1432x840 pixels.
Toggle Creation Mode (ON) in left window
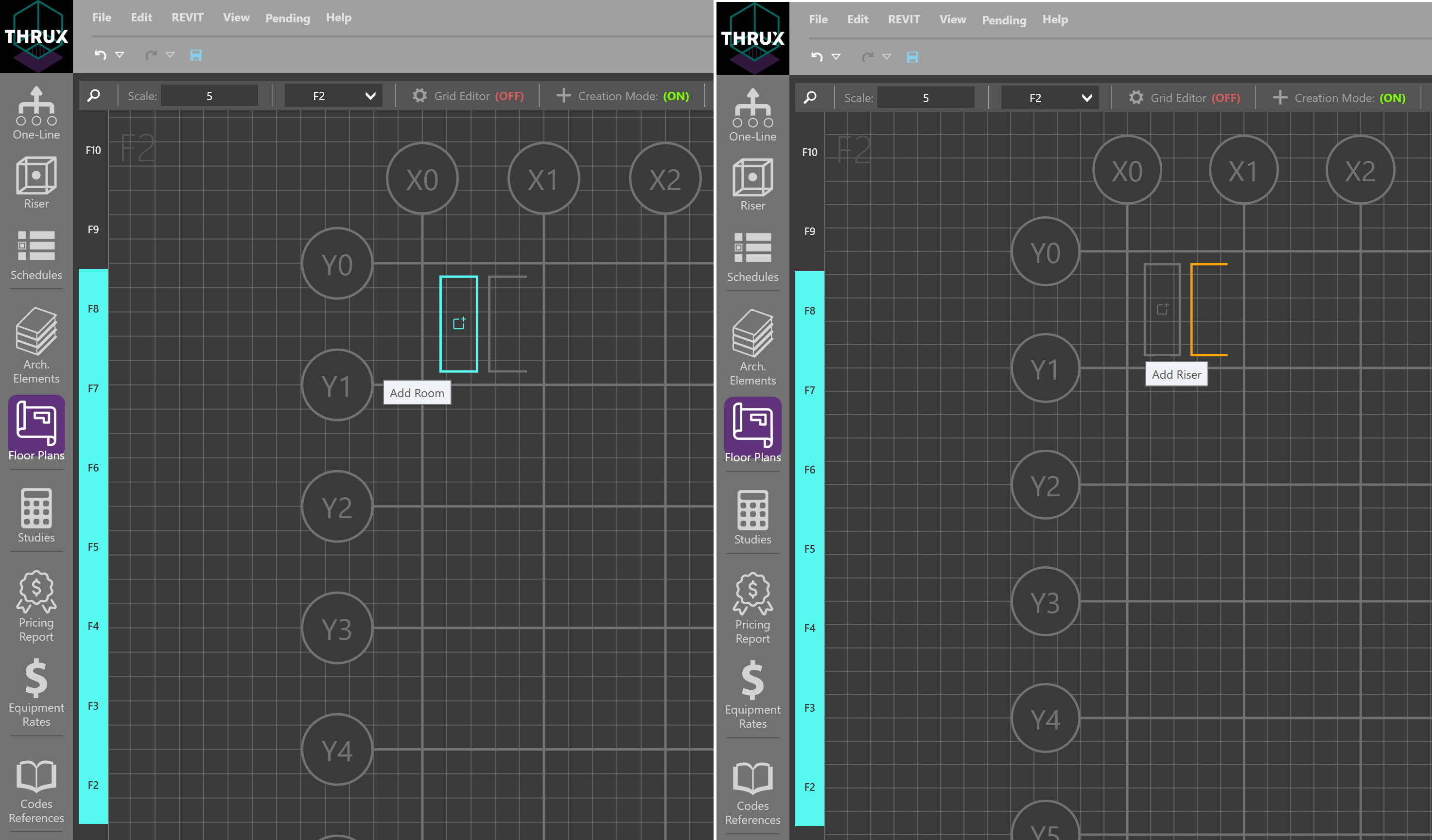(x=622, y=96)
